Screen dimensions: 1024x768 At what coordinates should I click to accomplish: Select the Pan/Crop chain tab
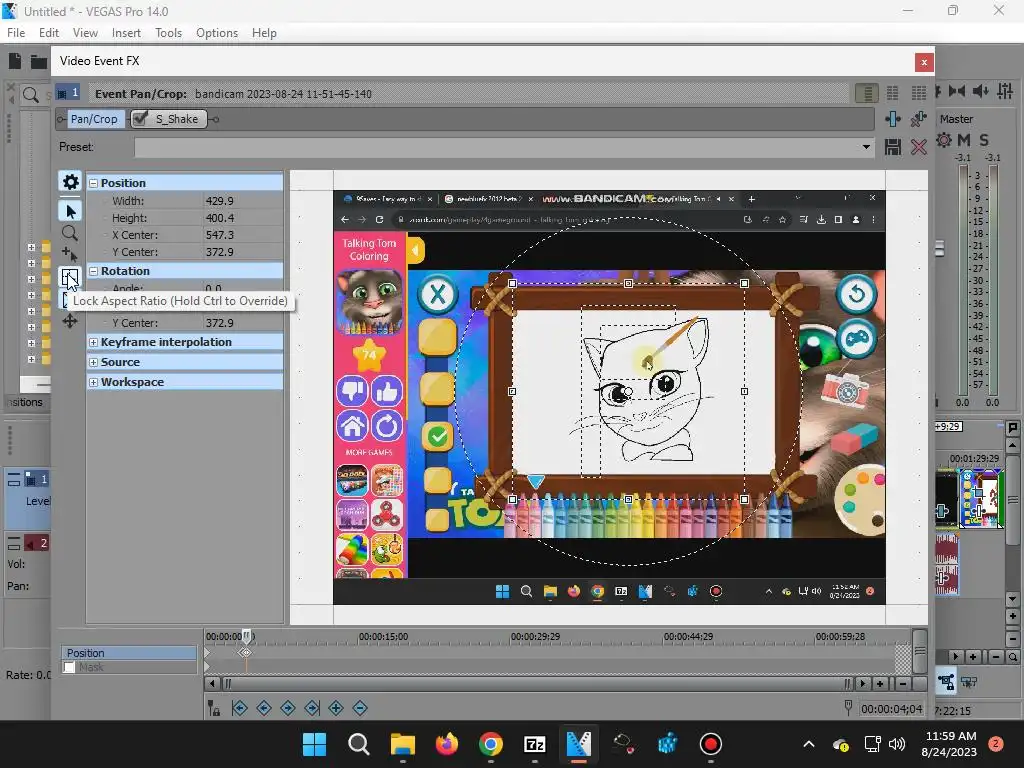pyautogui.click(x=94, y=119)
